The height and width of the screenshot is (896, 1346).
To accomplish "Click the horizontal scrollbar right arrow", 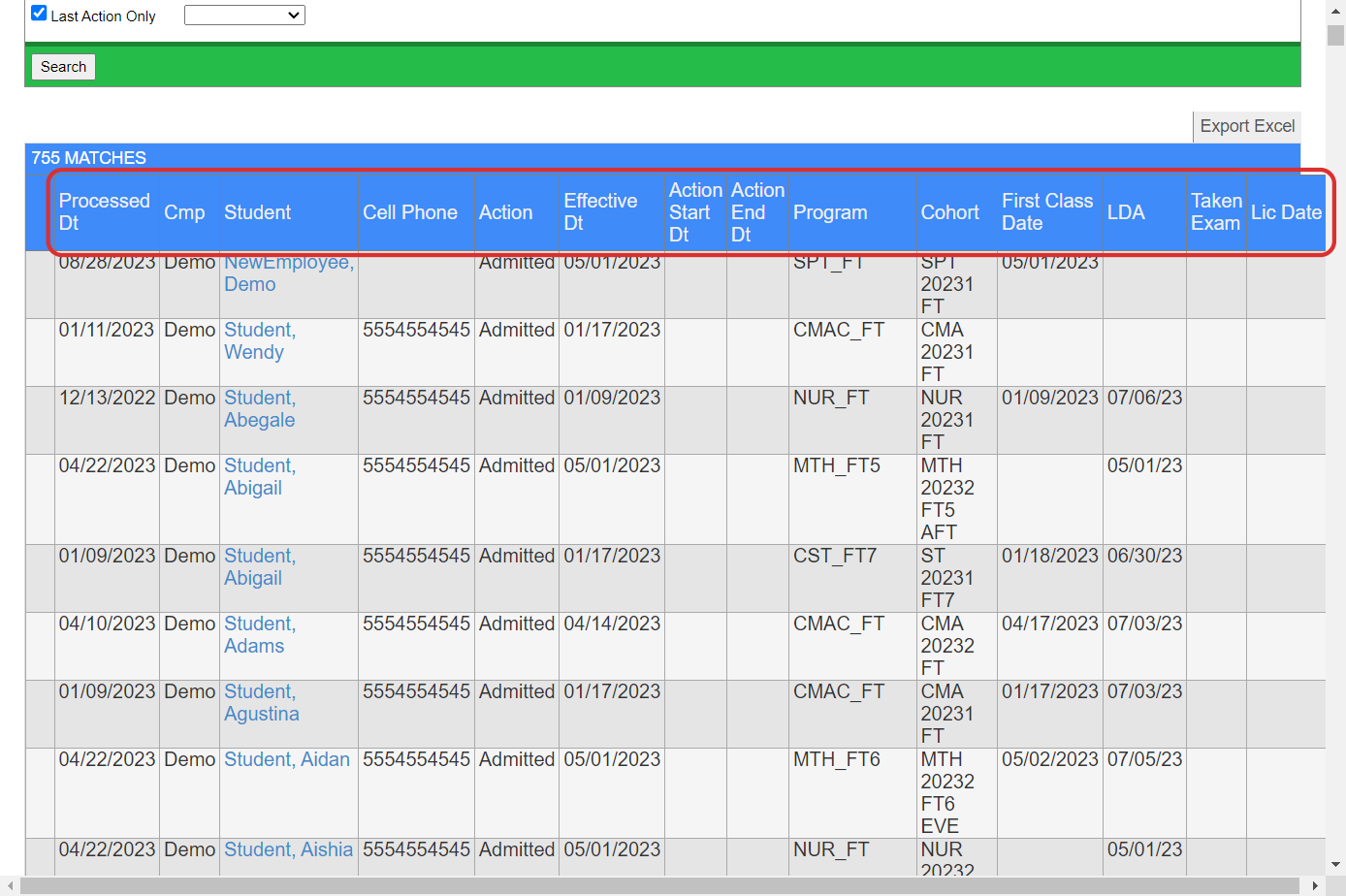I will [x=1315, y=886].
